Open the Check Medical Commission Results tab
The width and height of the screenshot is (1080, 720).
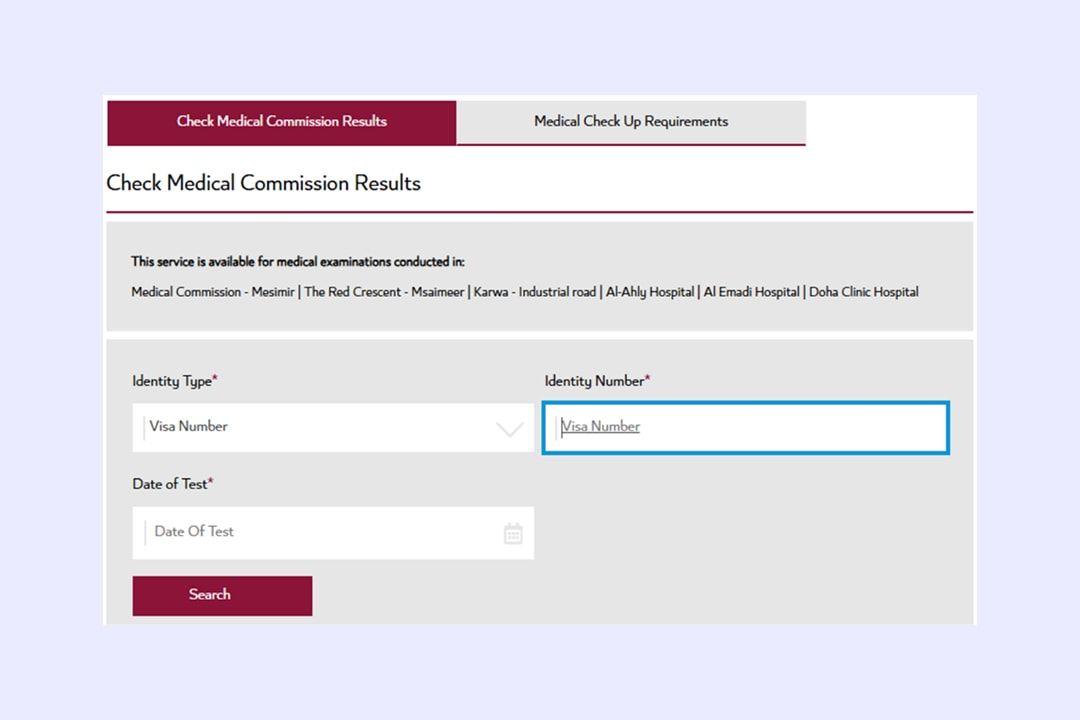281,122
